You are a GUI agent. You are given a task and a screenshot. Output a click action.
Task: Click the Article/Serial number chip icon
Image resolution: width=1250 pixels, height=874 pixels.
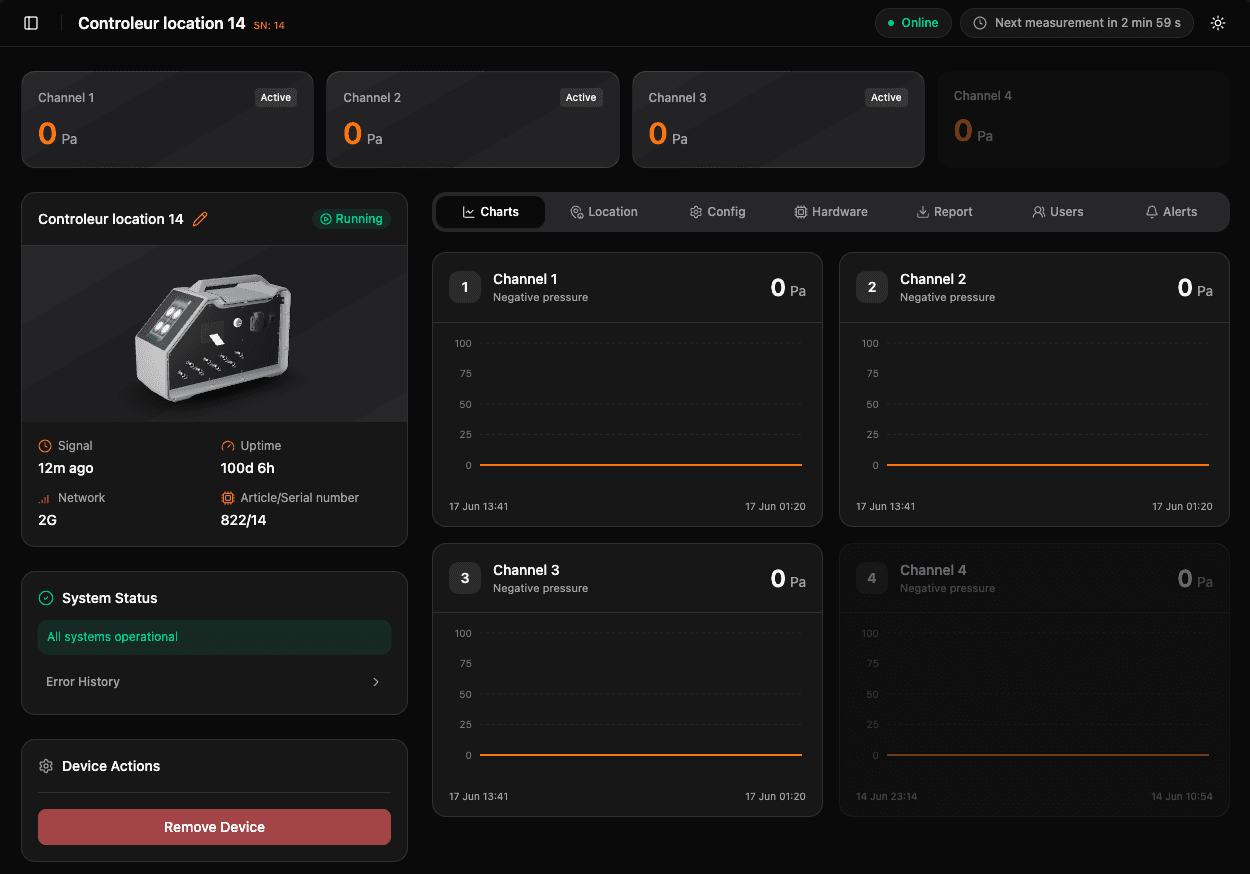click(227, 498)
